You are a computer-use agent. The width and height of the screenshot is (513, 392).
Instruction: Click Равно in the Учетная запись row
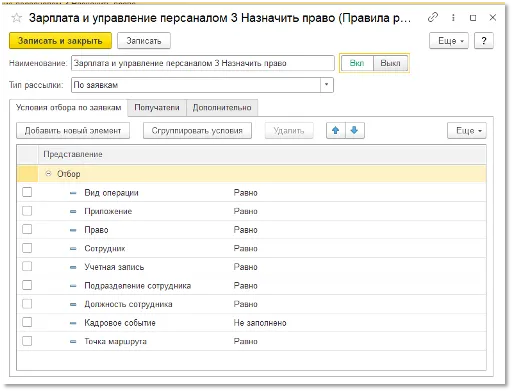pos(245,267)
